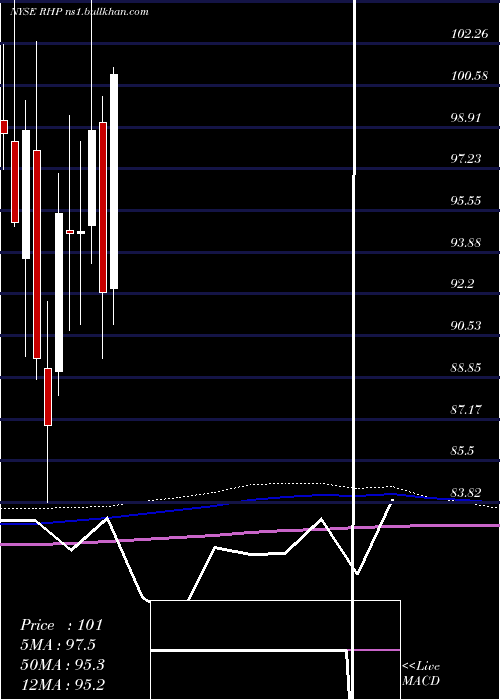Click the 97.23 price axis label
Screen dimensions: 500x700
coord(466,158)
